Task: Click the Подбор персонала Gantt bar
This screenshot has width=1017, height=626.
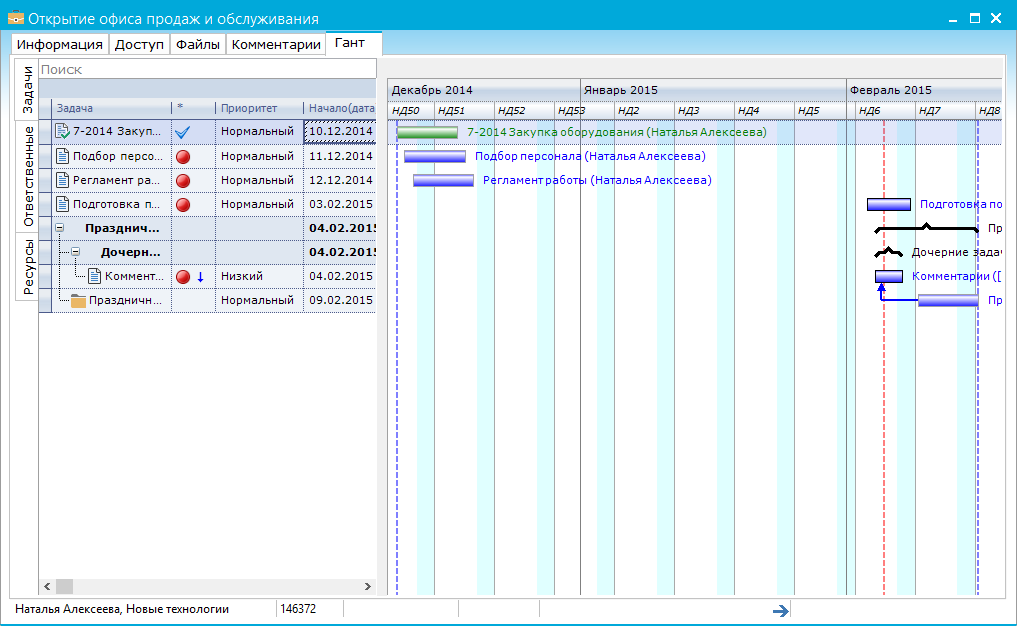Action: [435, 156]
